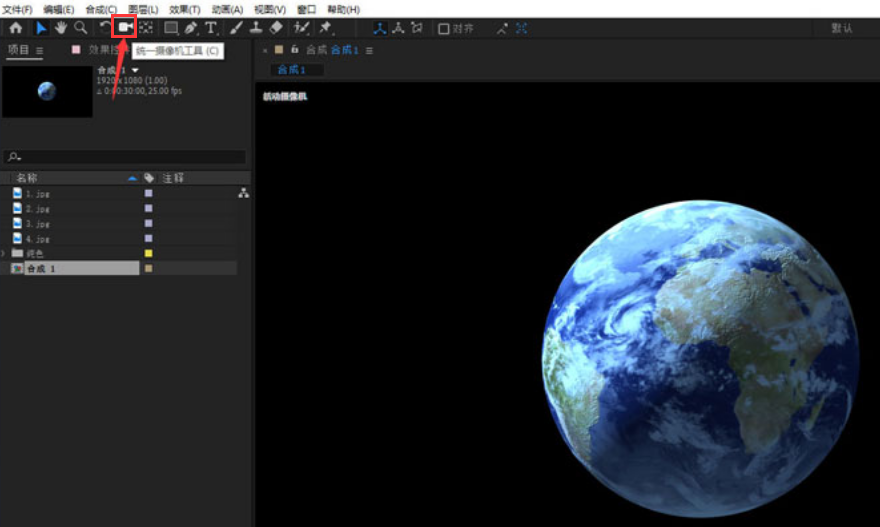Pick the Clone Stamp tool
This screenshot has height=527, width=880.
pyautogui.click(x=256, y=28)
